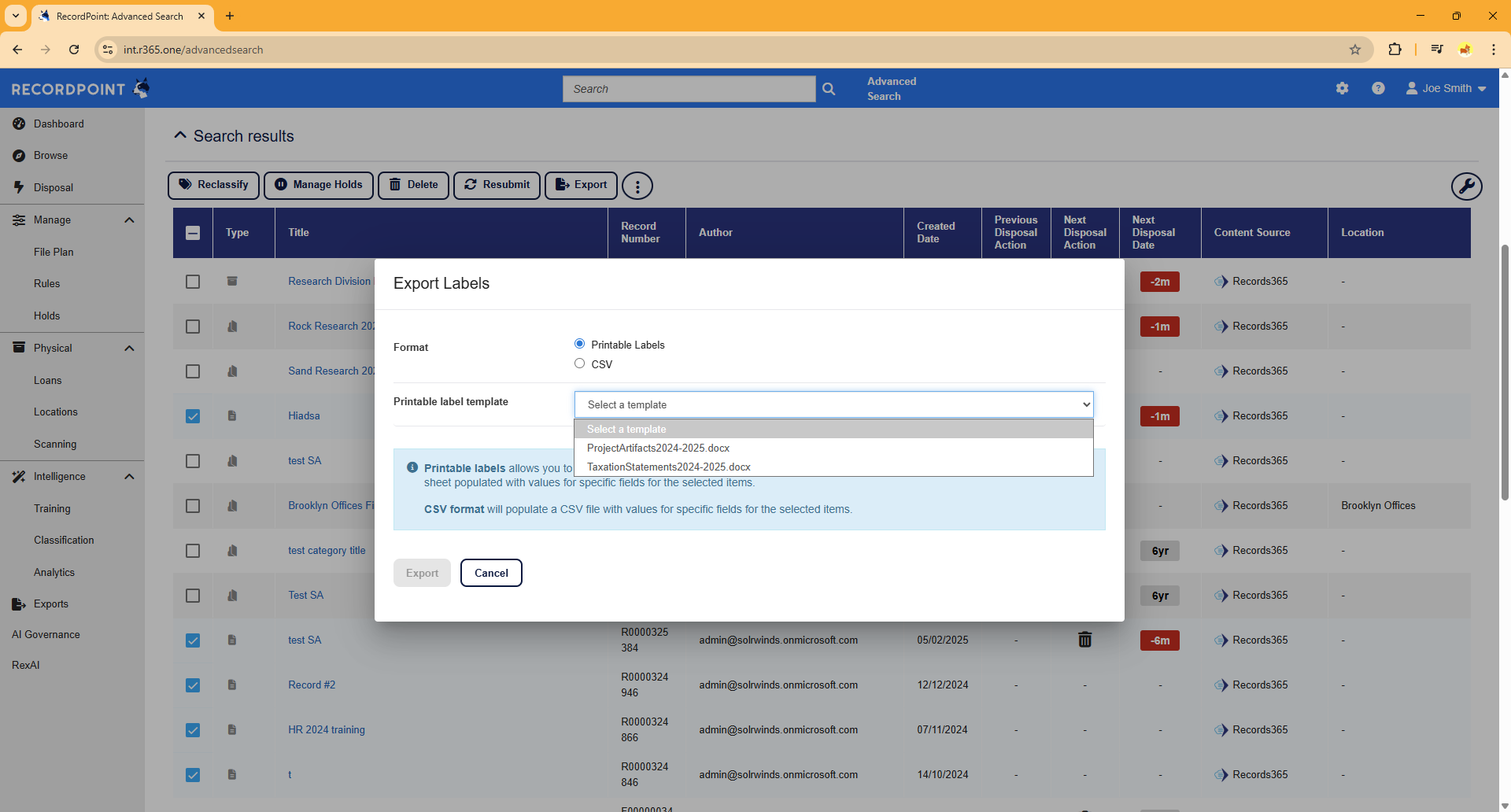
Task: Toggle the select-all header checkbox
Action: tap(193, 233)
